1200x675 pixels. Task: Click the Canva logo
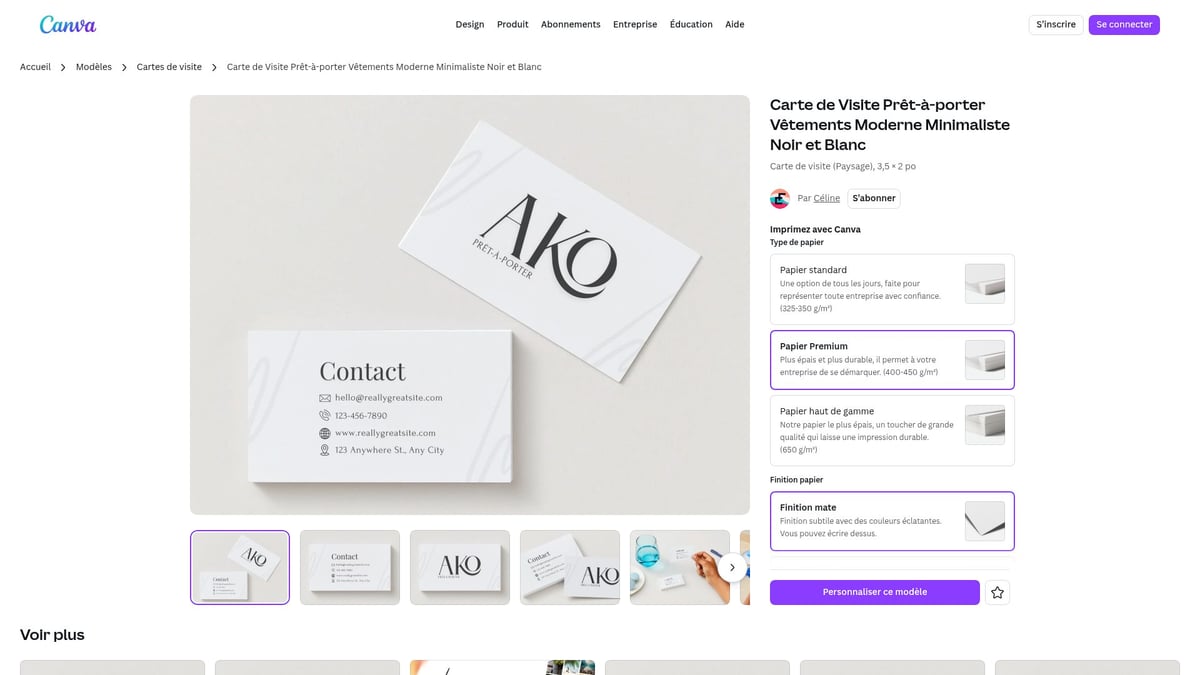(68, 24)
